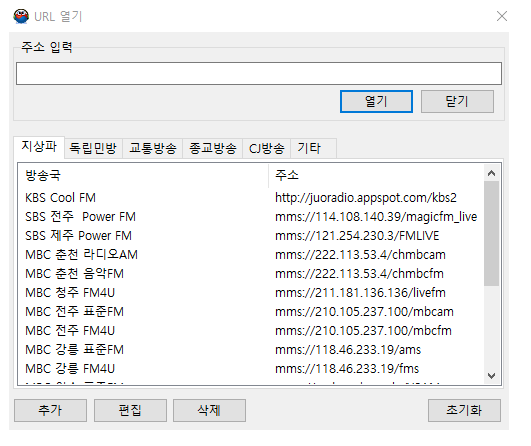Click the station list scrollbar thumb
Viewport: 531px width, 446px height.
[x=491, y=234]
